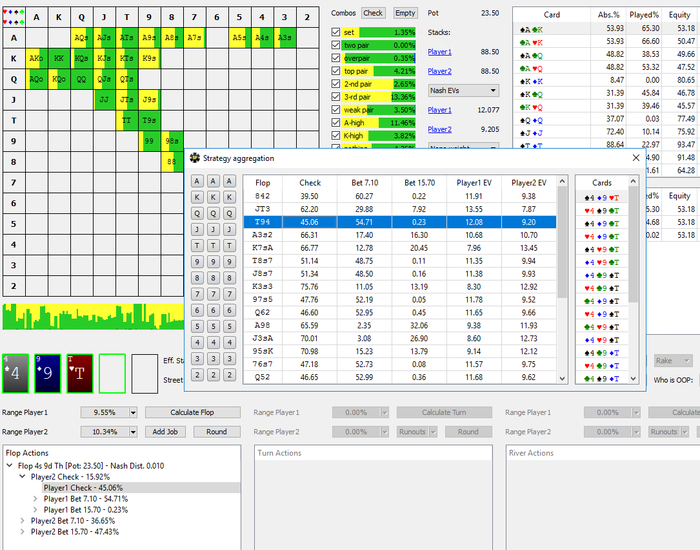Click the Add Job button
This screenshot has height=550, width=700.
click(x=165, y=432)
